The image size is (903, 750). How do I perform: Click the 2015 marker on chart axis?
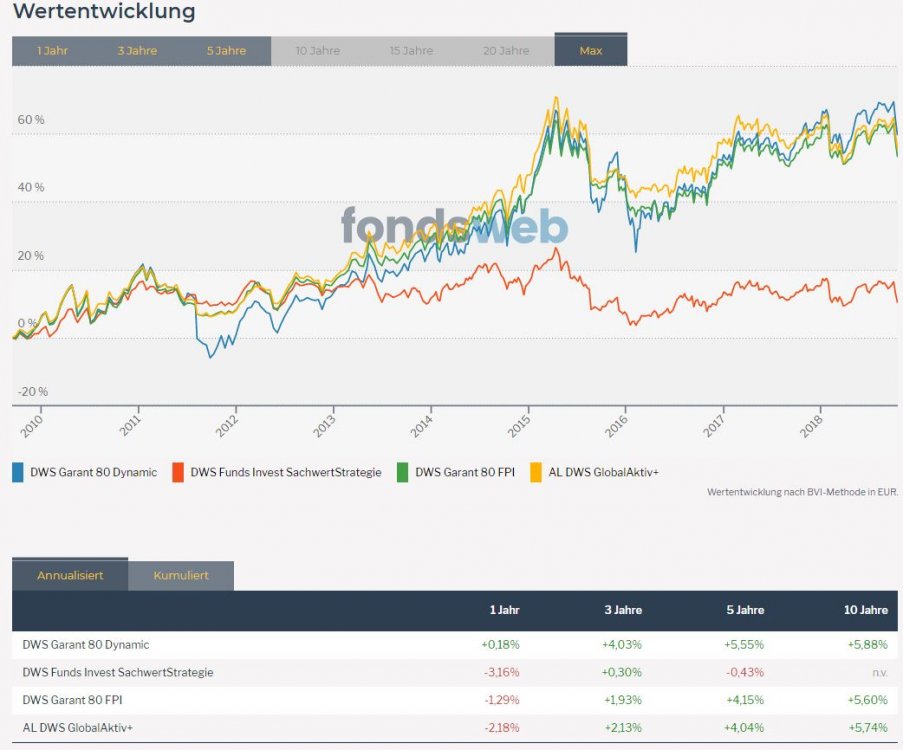[518, 427]
